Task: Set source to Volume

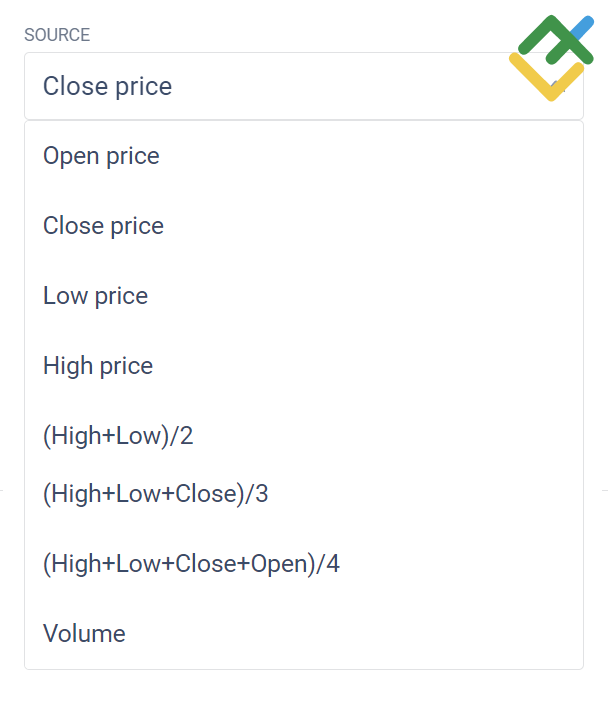Action: click(x=304, y=634)
